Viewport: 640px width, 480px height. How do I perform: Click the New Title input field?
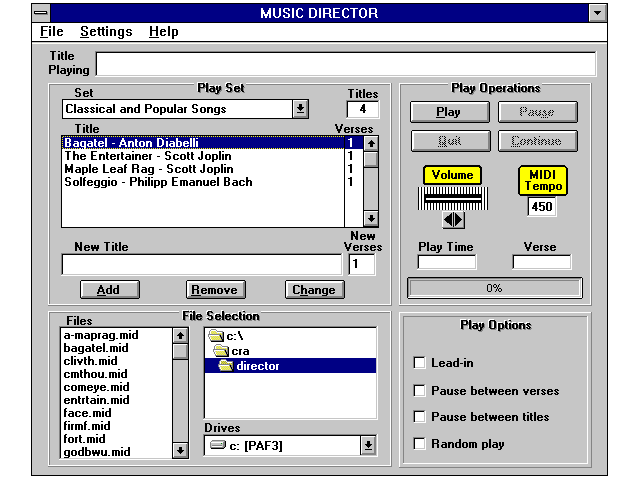coord(201,265)
